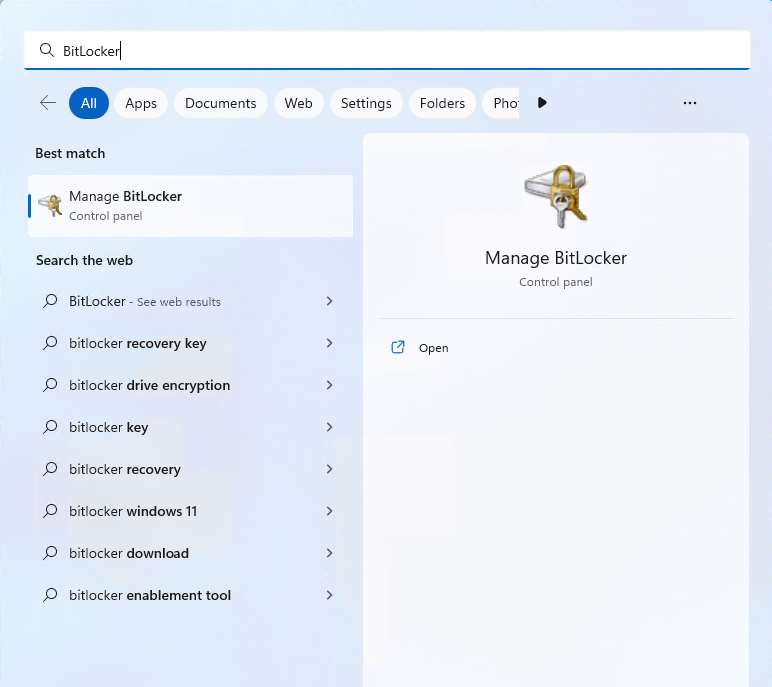The width and height of the screenshot is (772, 687).
Task: Click the search icon beside bitlocker key
Action: click(x=50, y=427)
